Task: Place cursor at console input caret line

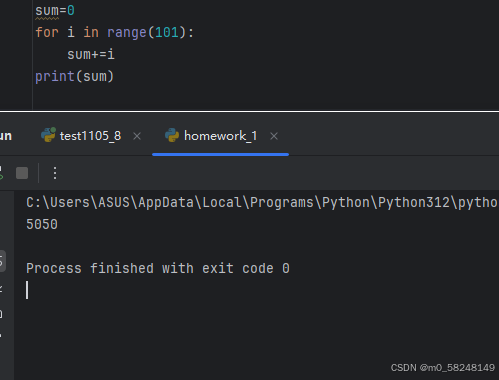Action: 27,290
